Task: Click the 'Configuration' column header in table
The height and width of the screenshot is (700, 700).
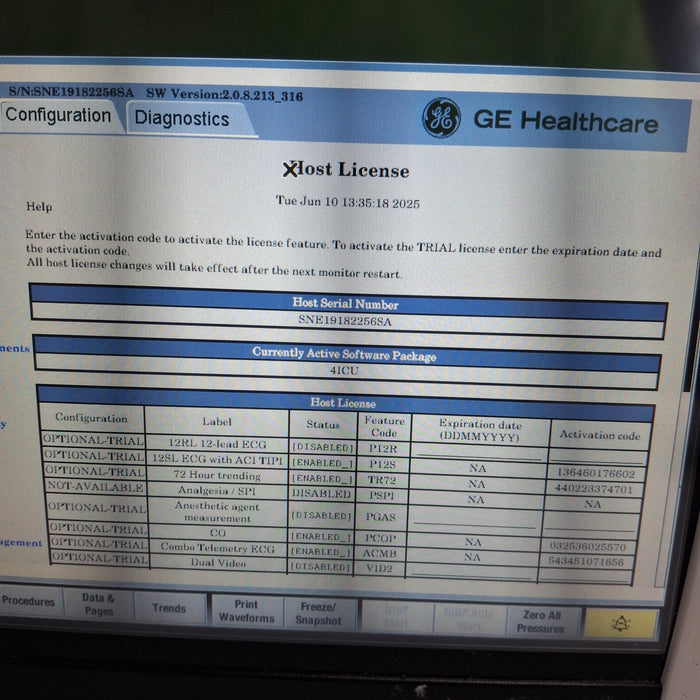Action: (92, 418)
